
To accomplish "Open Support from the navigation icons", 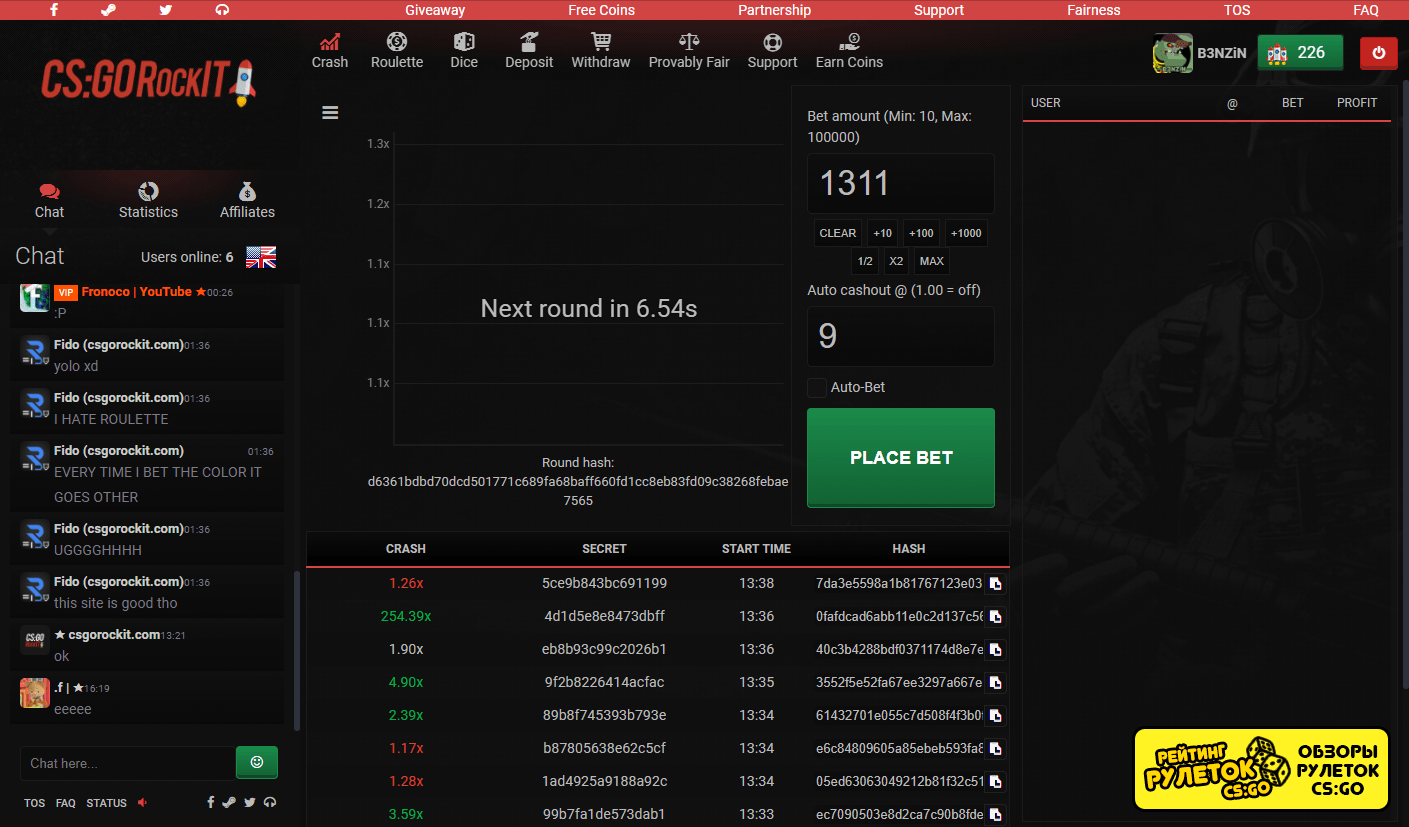I will (x=772, y=51).
